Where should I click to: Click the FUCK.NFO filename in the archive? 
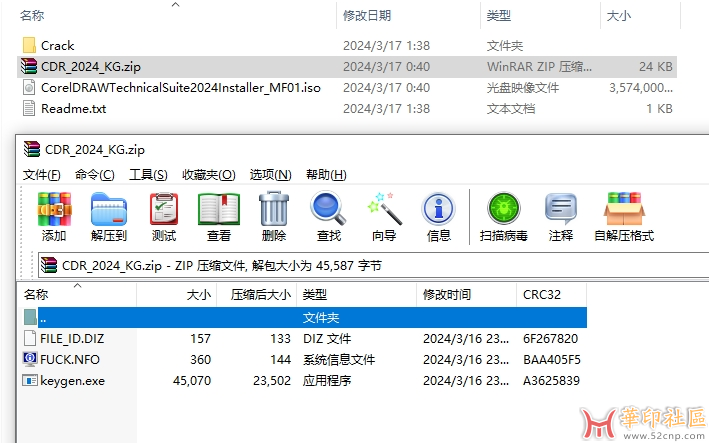[x=70, y=360]
